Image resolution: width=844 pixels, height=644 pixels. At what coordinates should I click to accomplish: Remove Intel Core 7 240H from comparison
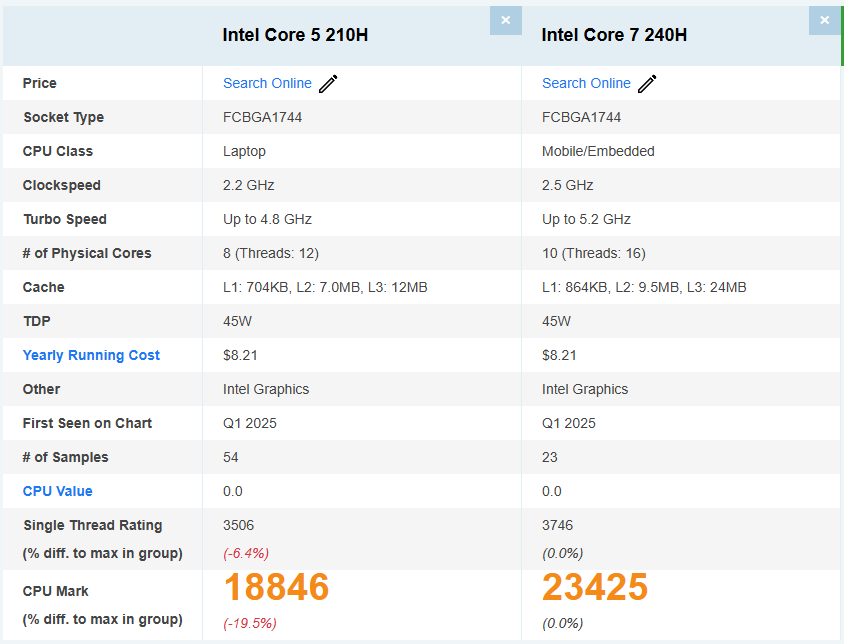pos(824,20)
